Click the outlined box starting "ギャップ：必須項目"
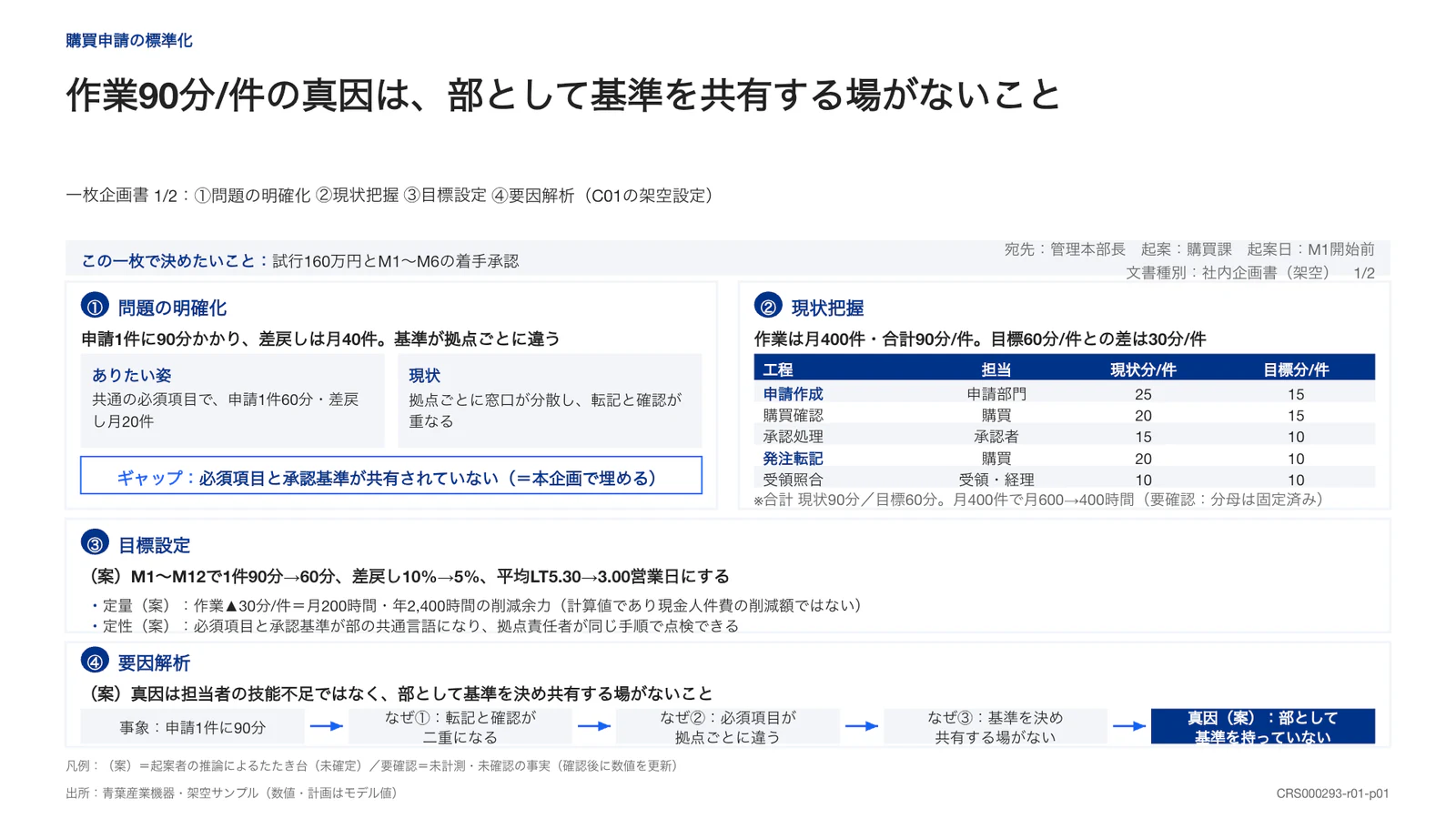1456x819 pixels. [391, 475]
